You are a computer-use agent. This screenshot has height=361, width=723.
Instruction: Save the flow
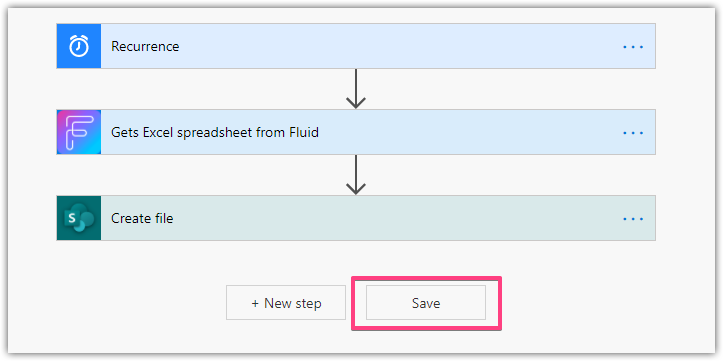426,302
